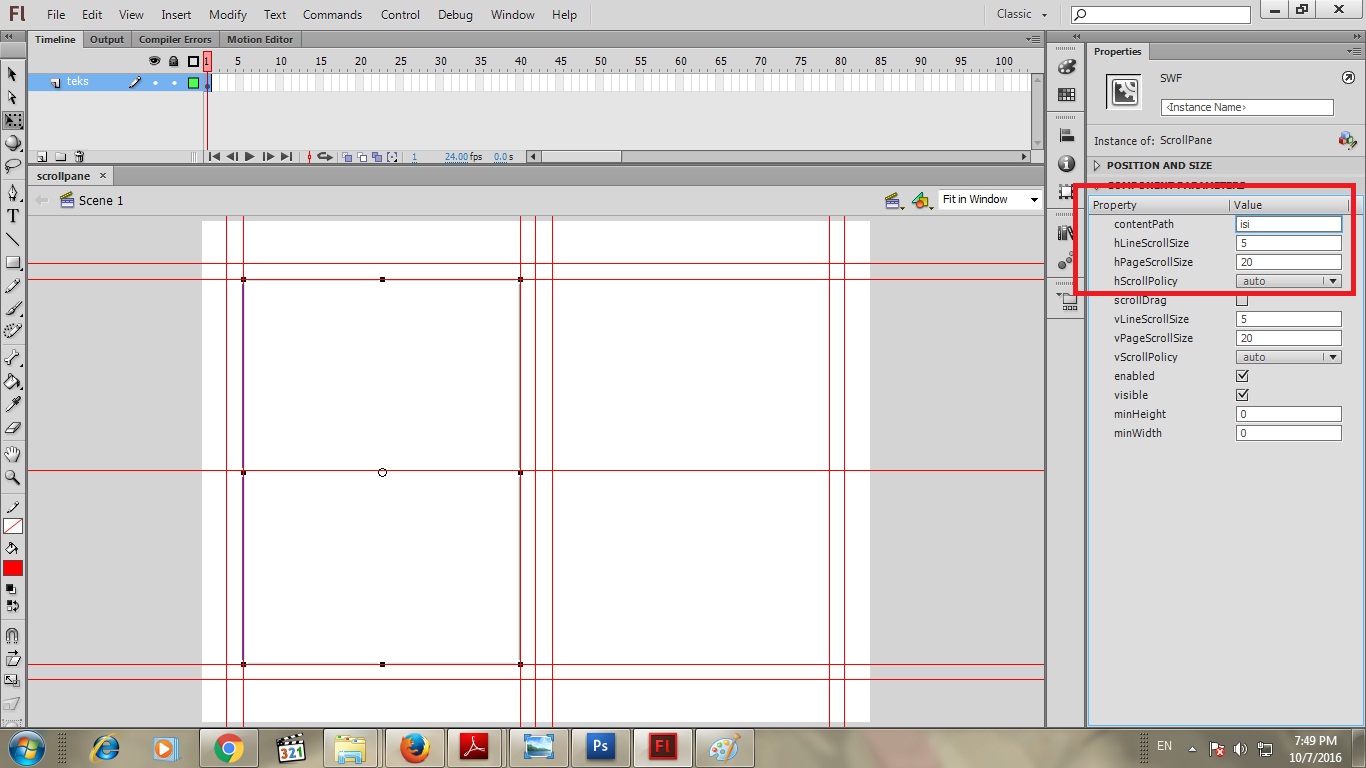Viewport: 1366px width, 768px height.
Task: Click the timeline Play button
Action: point(250,157)
